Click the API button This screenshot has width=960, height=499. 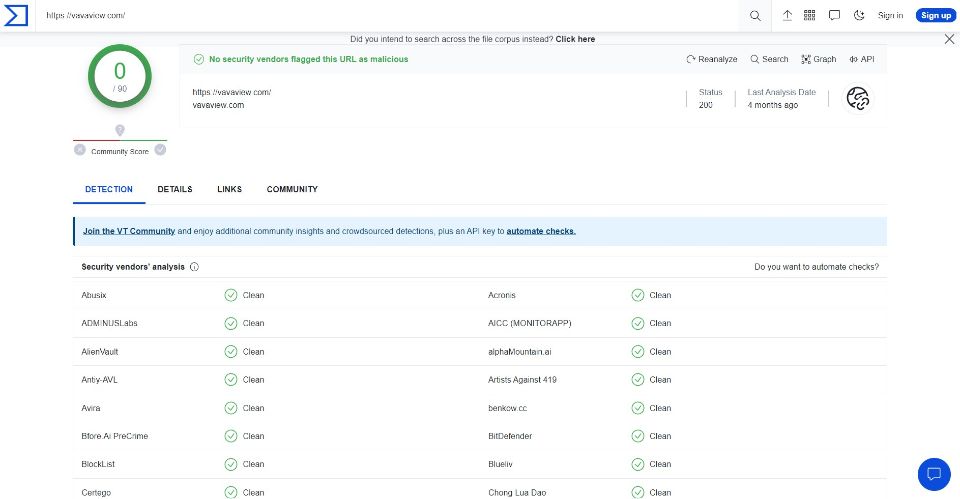(x=861, y=59)
